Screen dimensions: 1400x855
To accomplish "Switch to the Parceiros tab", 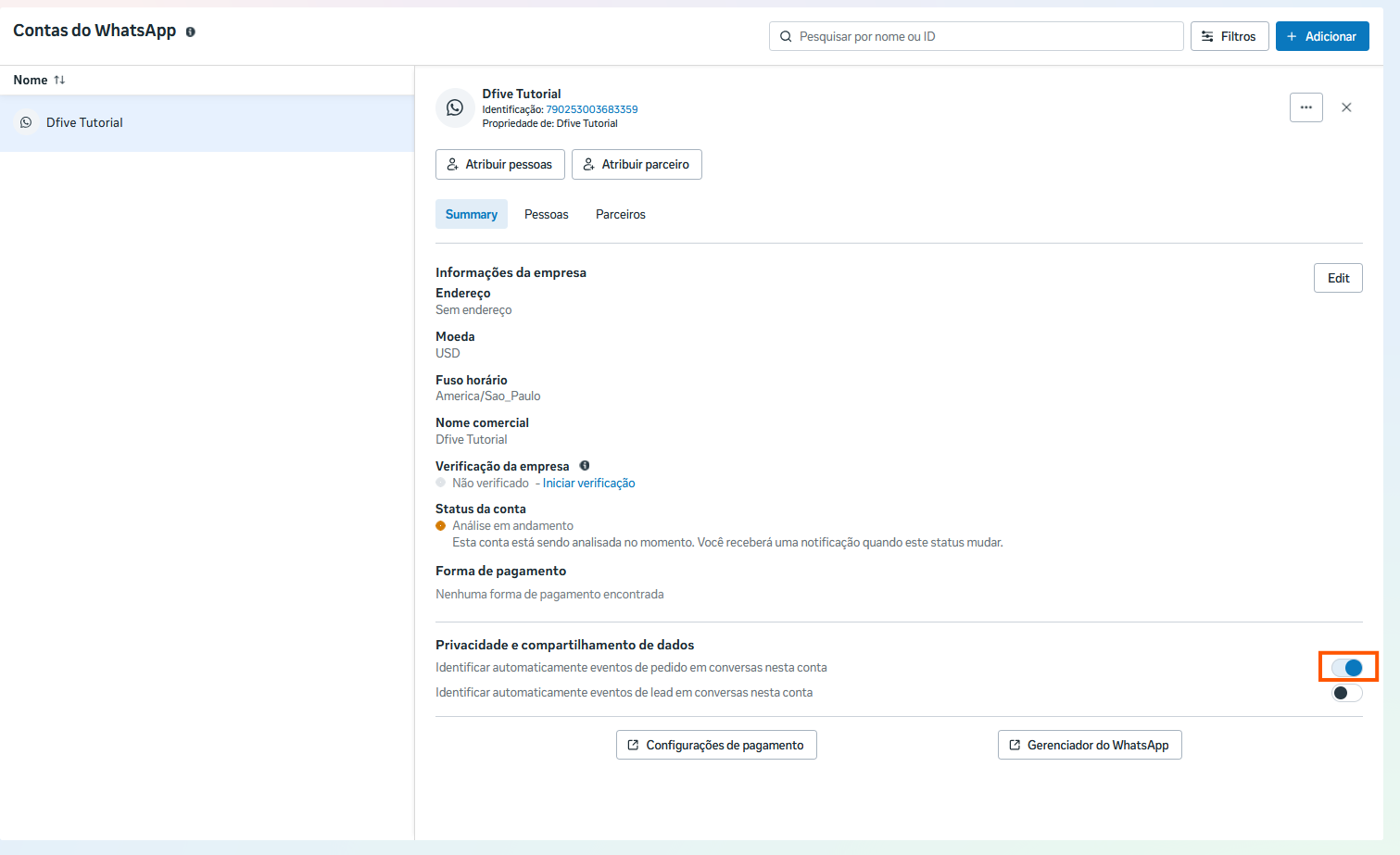I will pyautogui.click(x=620, y=214).
